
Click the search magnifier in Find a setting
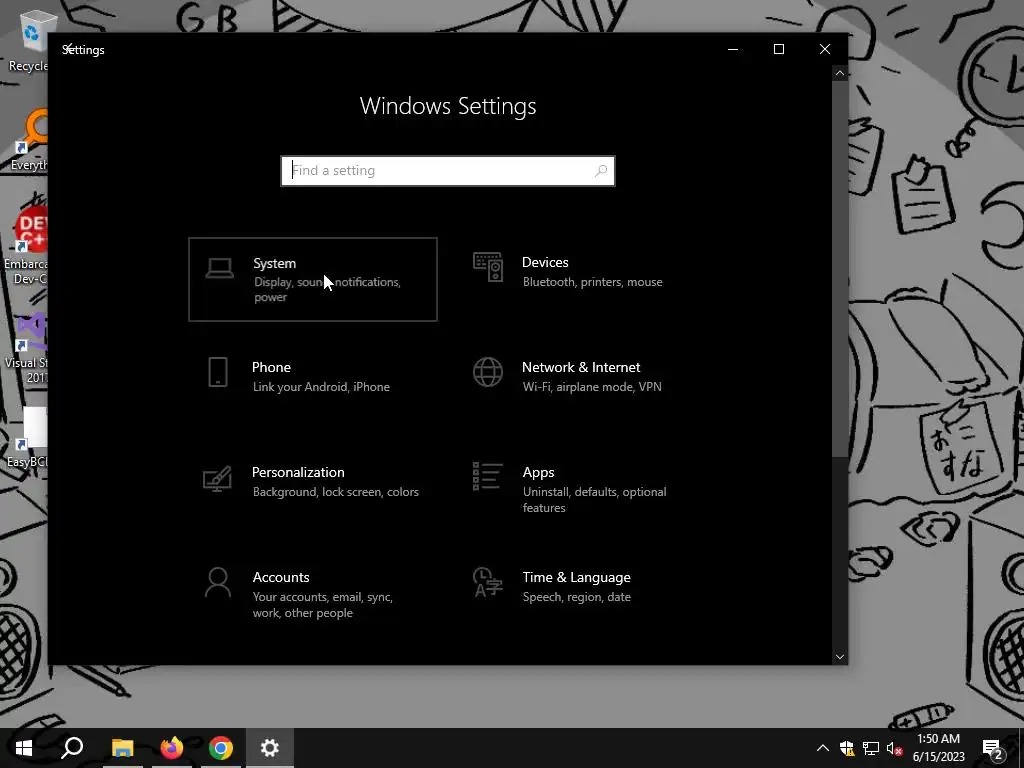(x=601, y=170)
